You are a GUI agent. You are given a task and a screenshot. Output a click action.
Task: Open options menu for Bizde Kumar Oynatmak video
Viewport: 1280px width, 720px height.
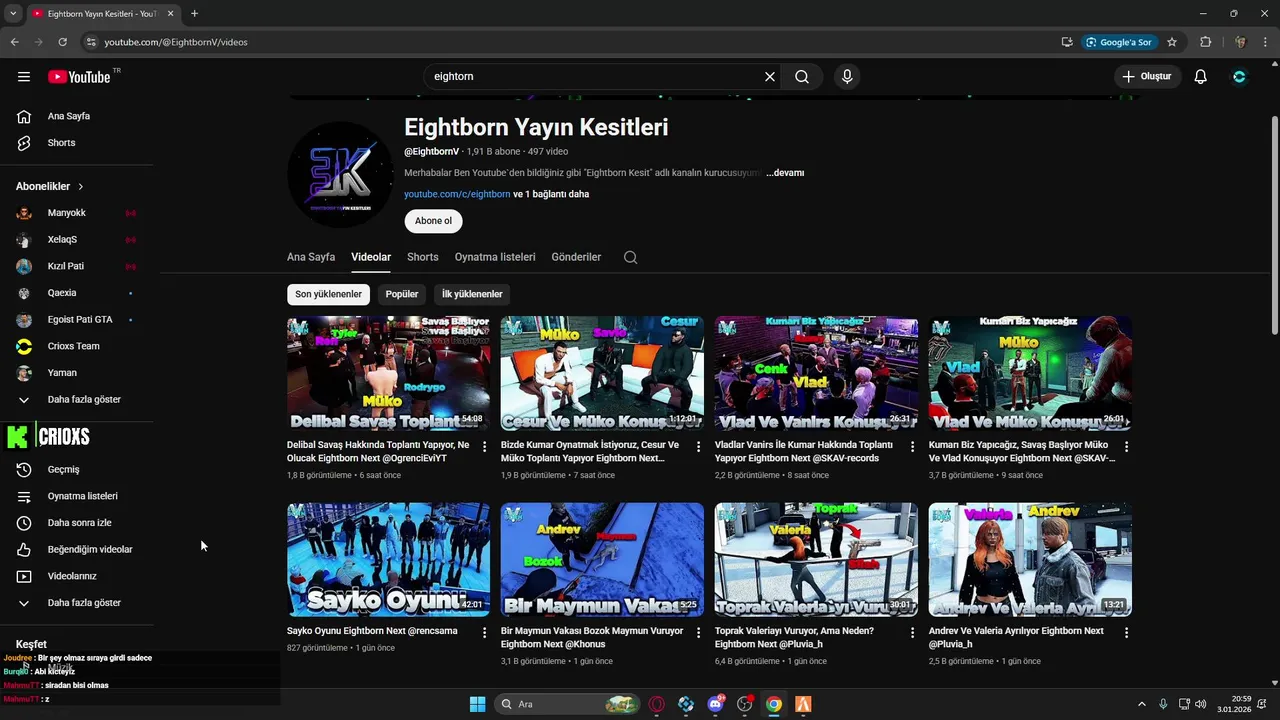(699, 447)
